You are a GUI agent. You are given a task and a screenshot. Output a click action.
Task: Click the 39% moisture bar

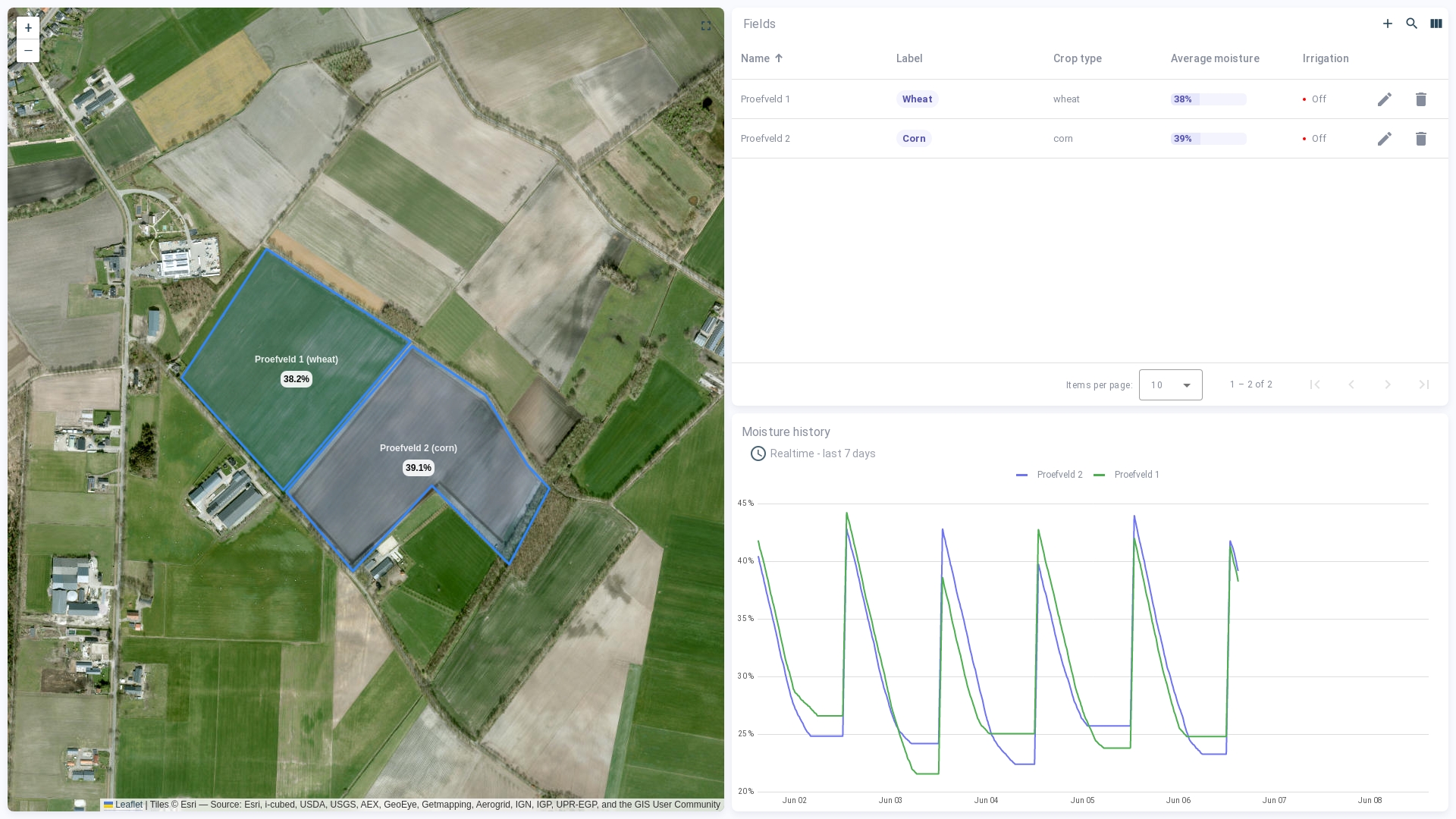1209,139
